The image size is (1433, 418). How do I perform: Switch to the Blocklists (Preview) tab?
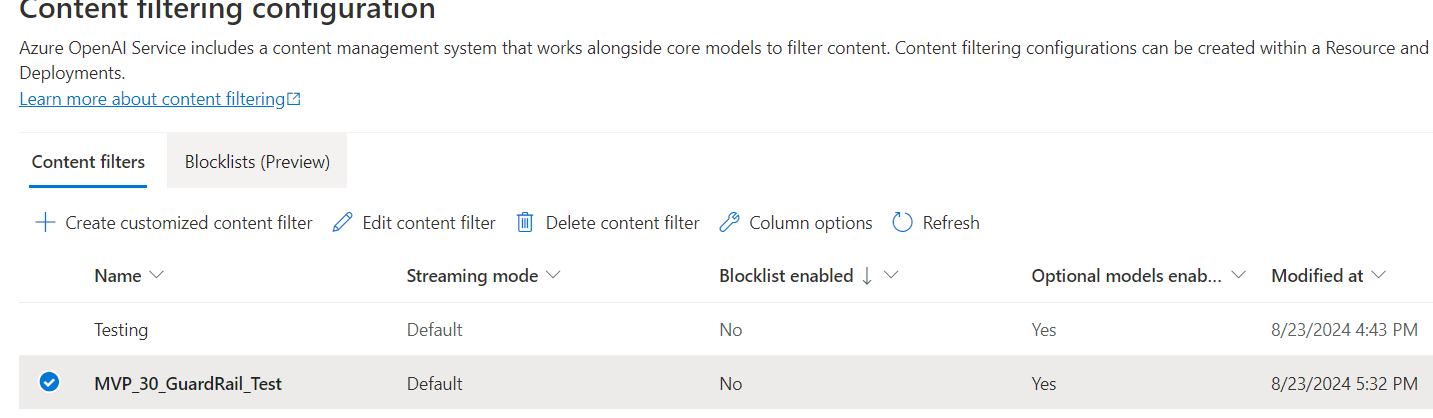[x=257, y=161]
